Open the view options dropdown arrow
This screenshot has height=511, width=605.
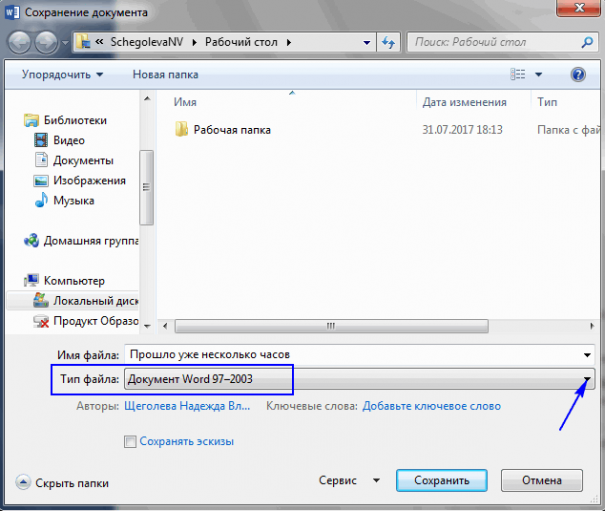point(538,75)
